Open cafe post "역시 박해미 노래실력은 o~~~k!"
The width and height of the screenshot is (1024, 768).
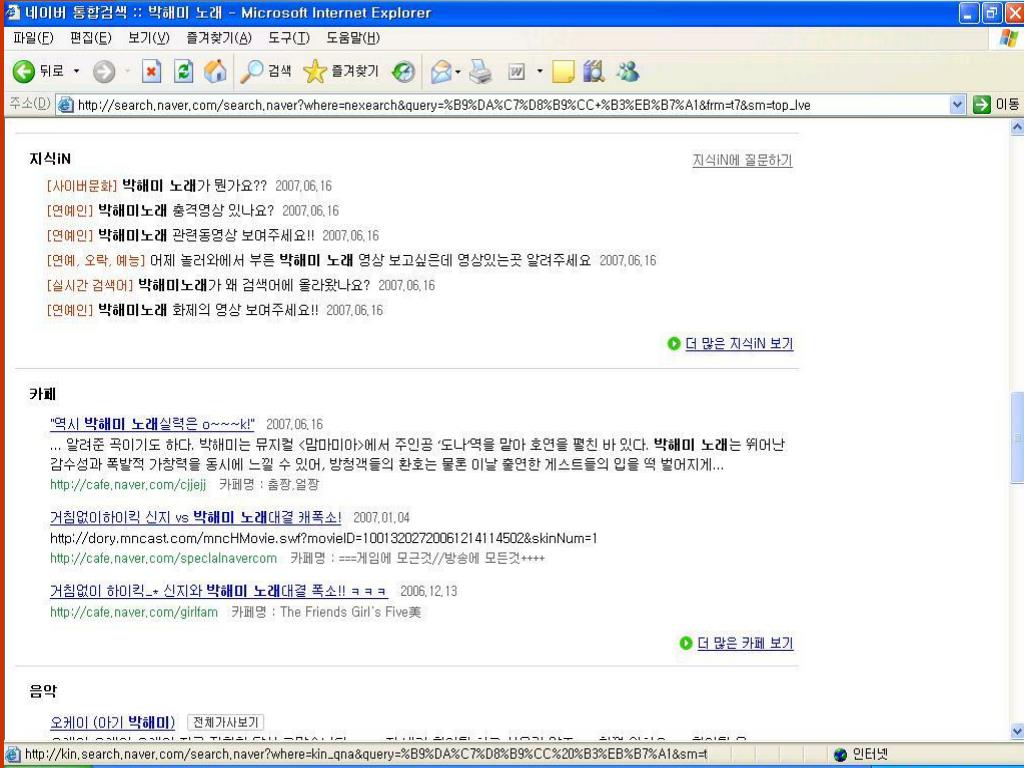pos(152,424)
